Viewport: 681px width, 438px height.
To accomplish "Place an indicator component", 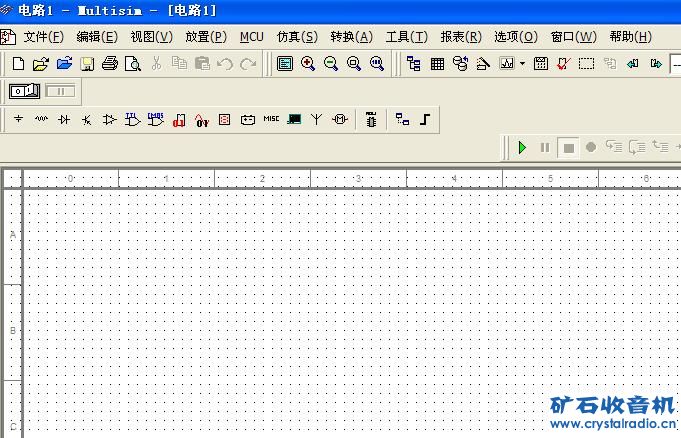I will click(225, 119).
